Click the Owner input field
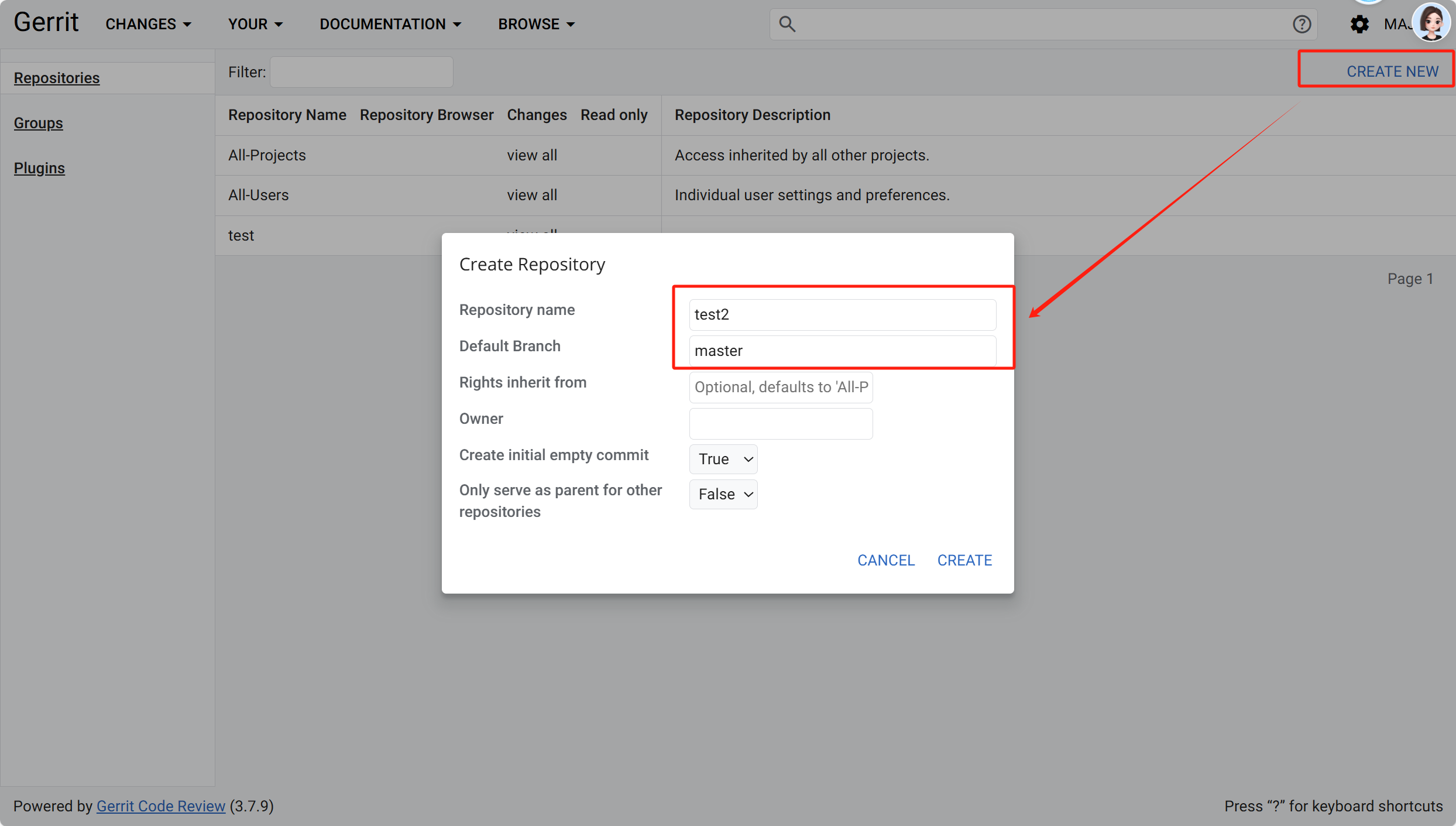The width and height of the screenshot is (1456, 826). pyautogui.click(x=781, y=423)
